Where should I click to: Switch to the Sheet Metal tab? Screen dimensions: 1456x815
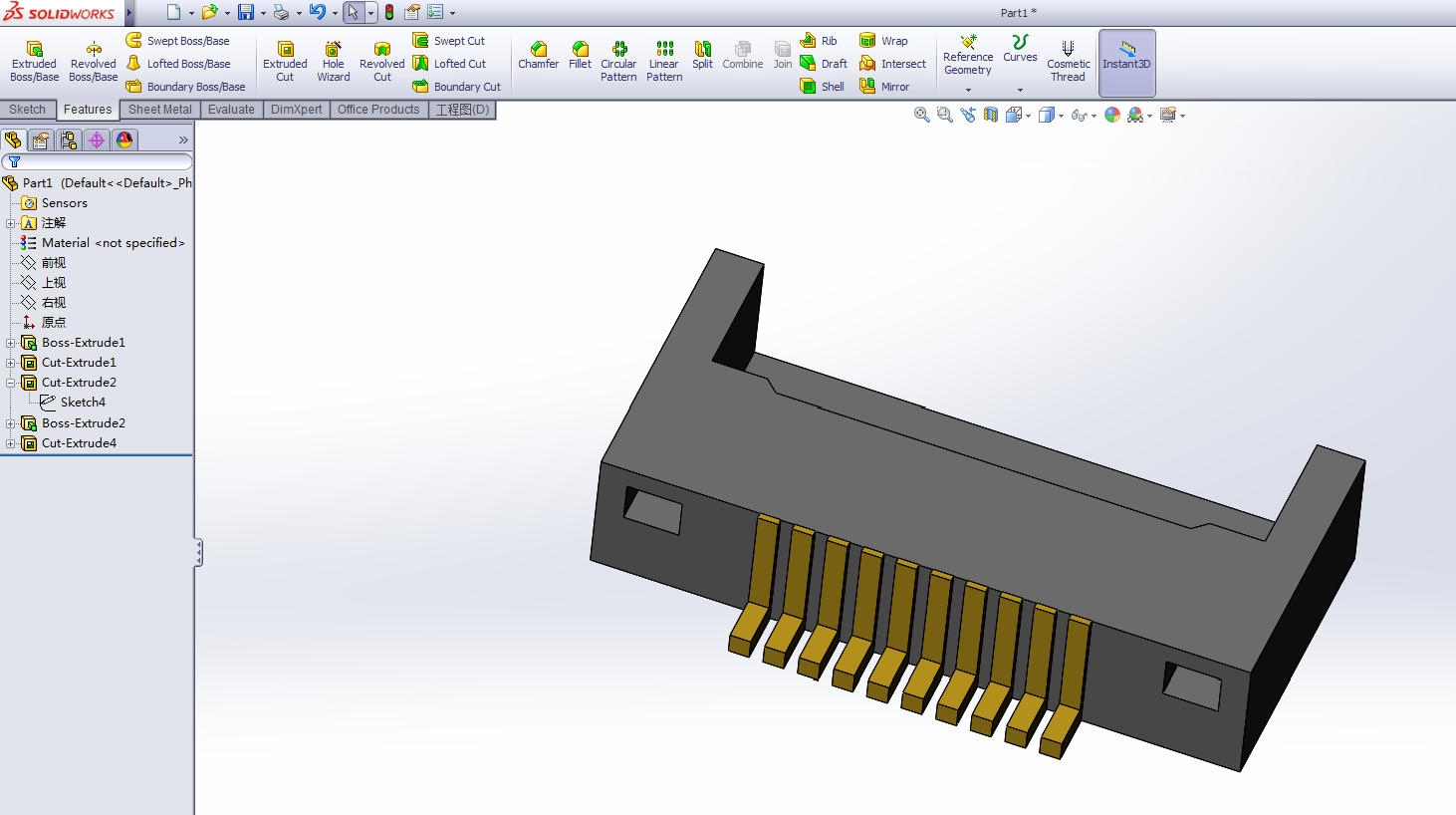pos(160,110)
